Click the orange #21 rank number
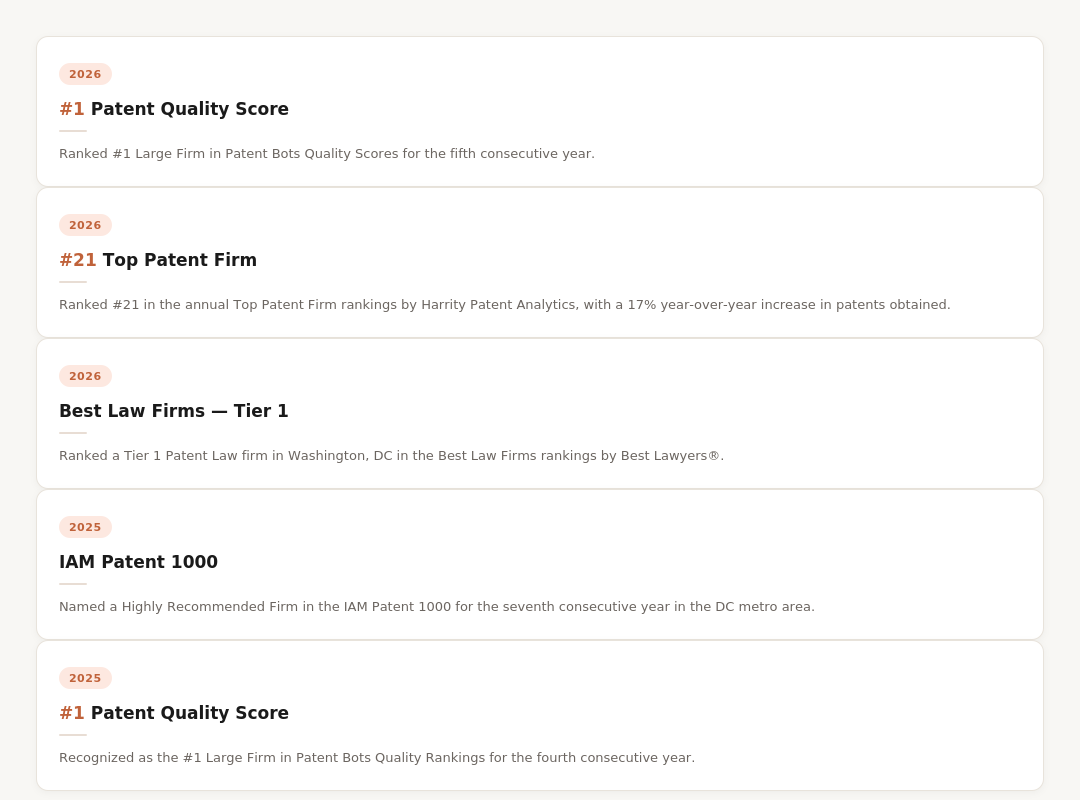The height and width of the screenshot is (800, 1080). coord(78,260)
